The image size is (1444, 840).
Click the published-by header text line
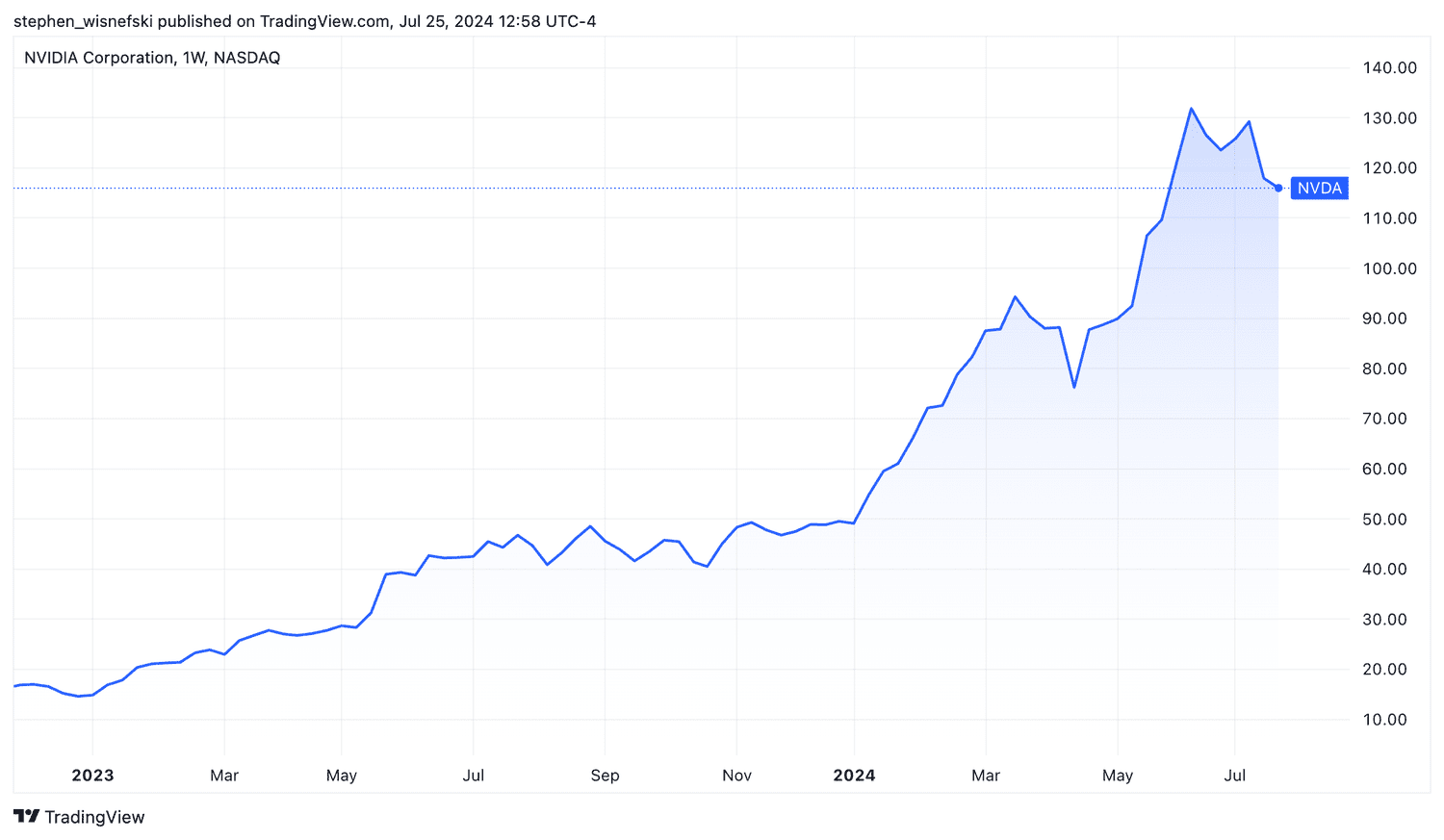[x=304, y=21]
